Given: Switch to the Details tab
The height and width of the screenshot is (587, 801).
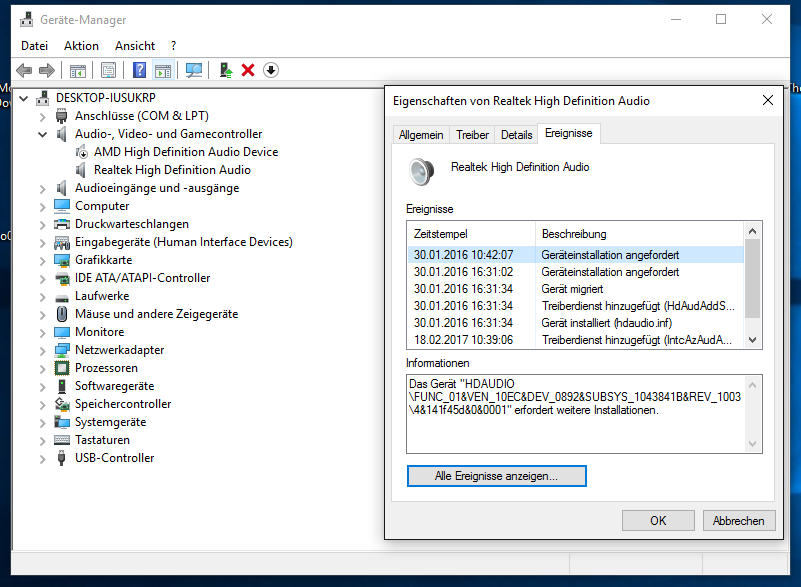Looking at the screenshot, I should pyautogui.click(x=516, y=135).
